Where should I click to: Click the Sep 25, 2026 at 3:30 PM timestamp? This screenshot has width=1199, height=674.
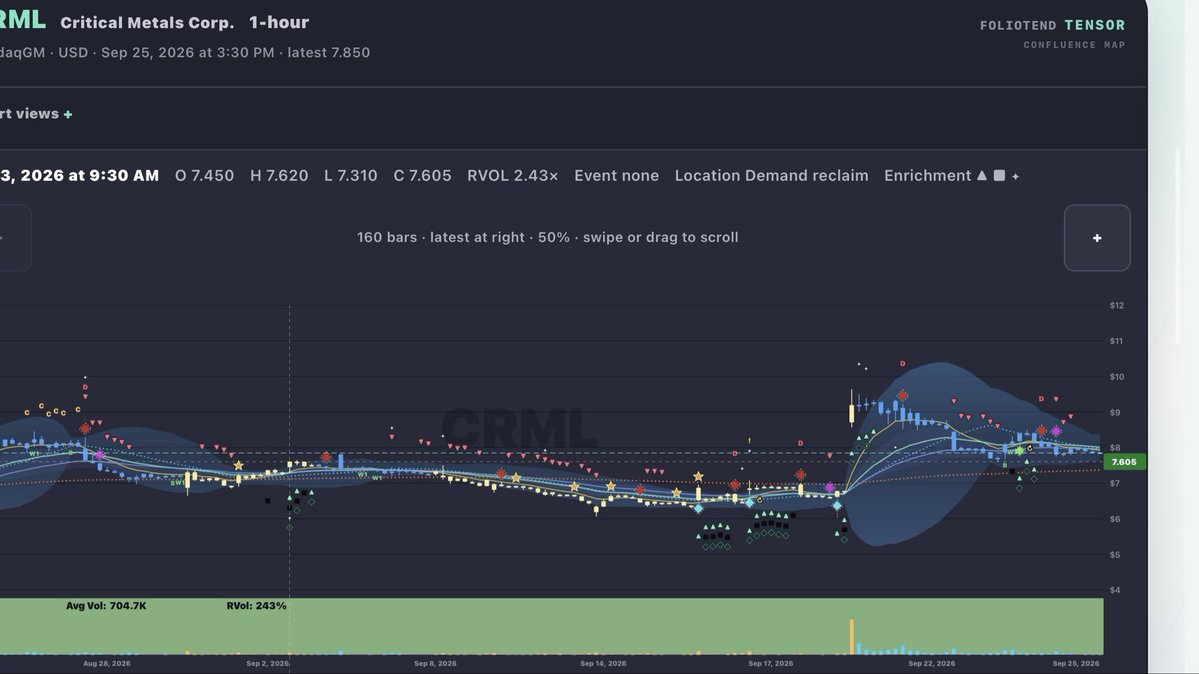(187, 53)
